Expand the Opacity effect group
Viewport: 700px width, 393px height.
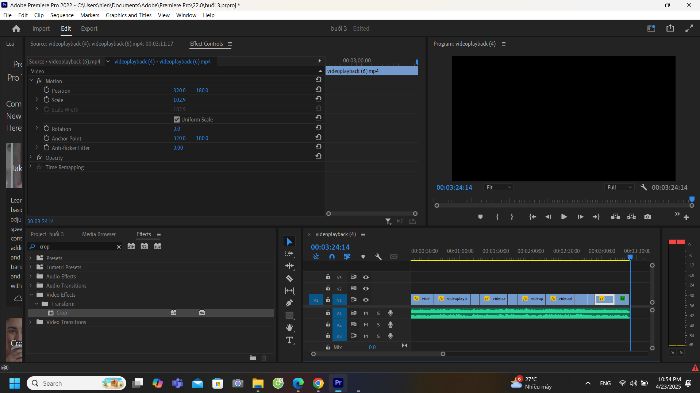click(31, 157)
